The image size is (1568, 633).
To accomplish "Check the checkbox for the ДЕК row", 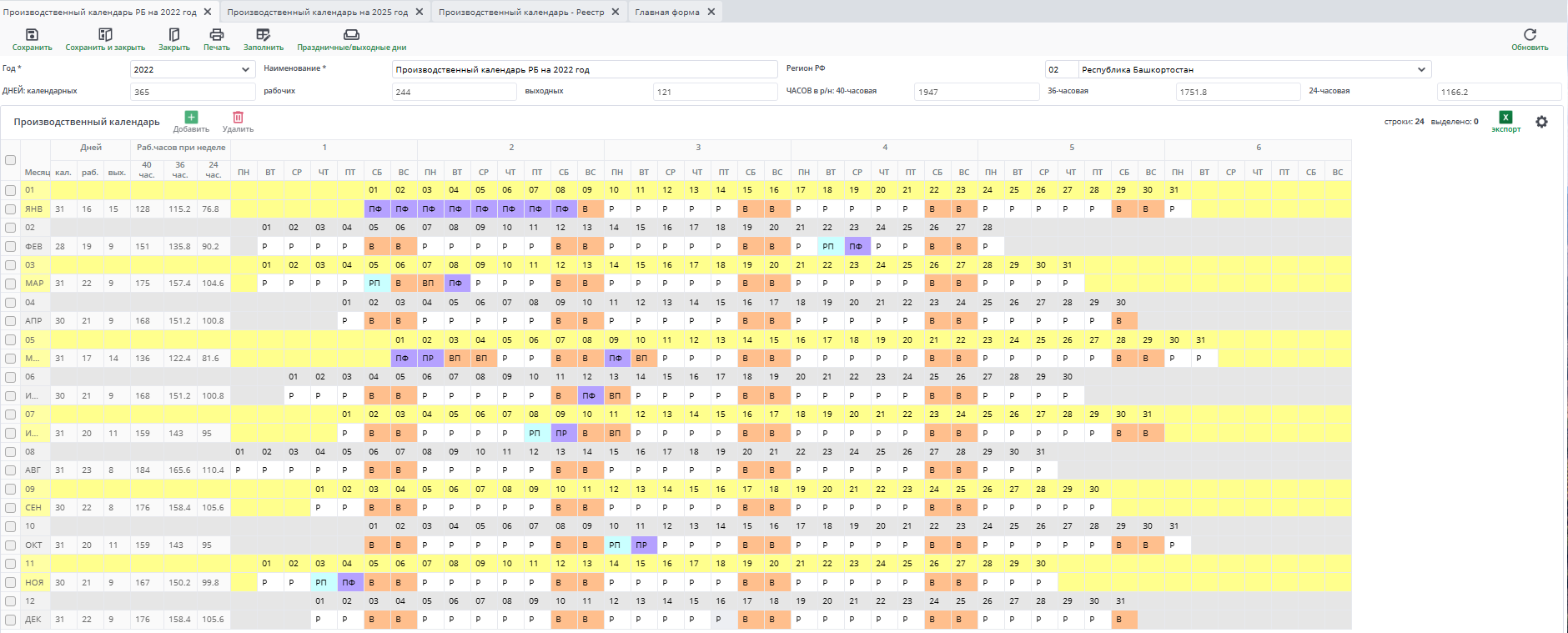I will tap(10, 620).
